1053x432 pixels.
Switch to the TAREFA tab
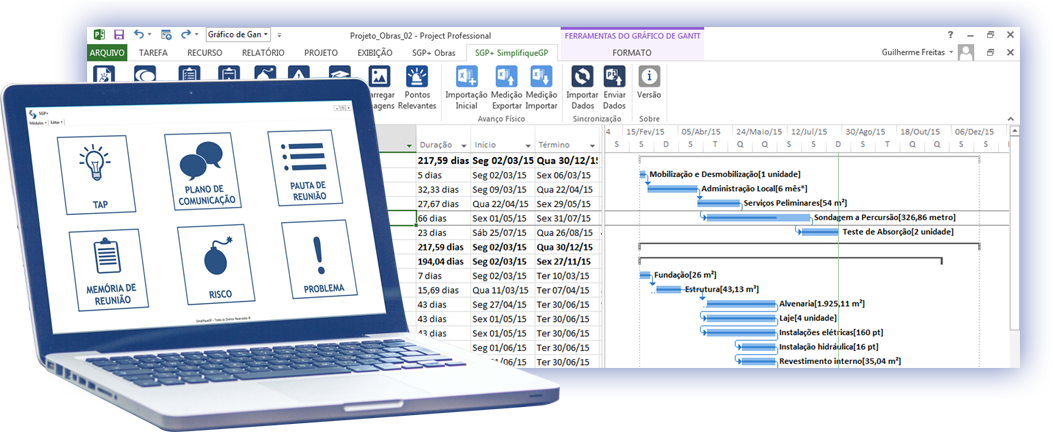click(153, 52)
